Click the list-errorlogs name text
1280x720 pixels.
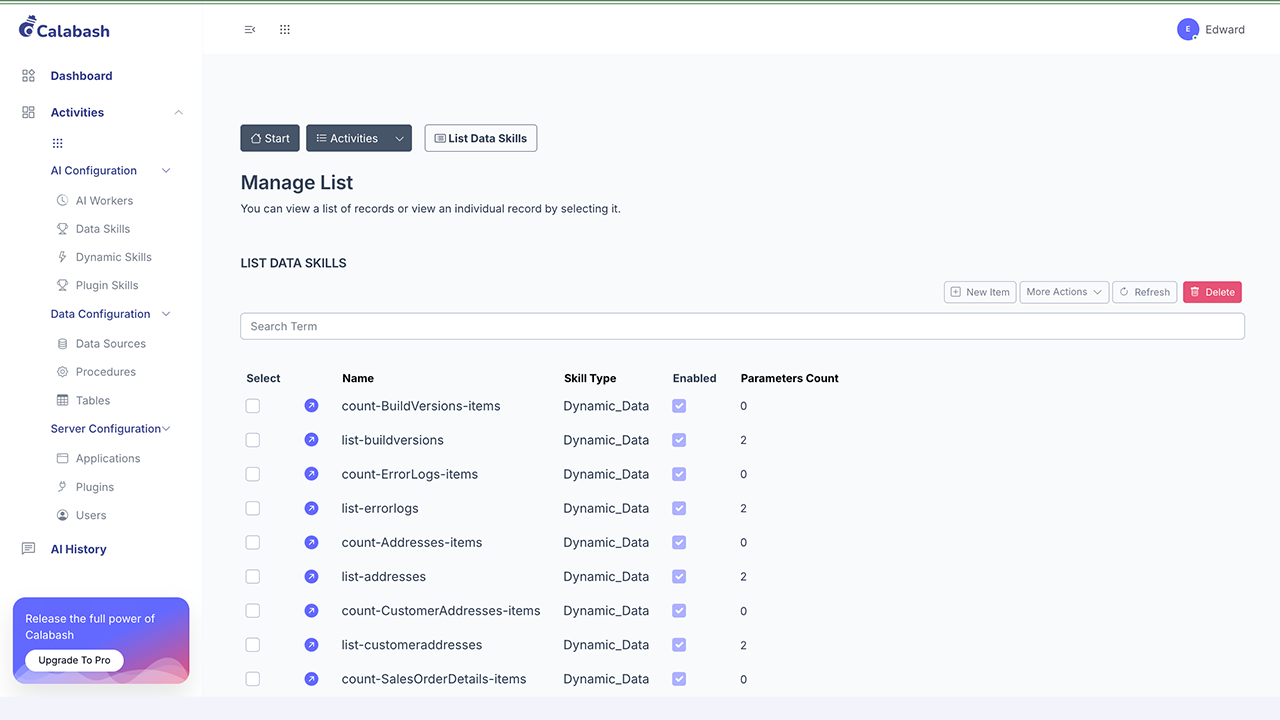click(380, 508)
